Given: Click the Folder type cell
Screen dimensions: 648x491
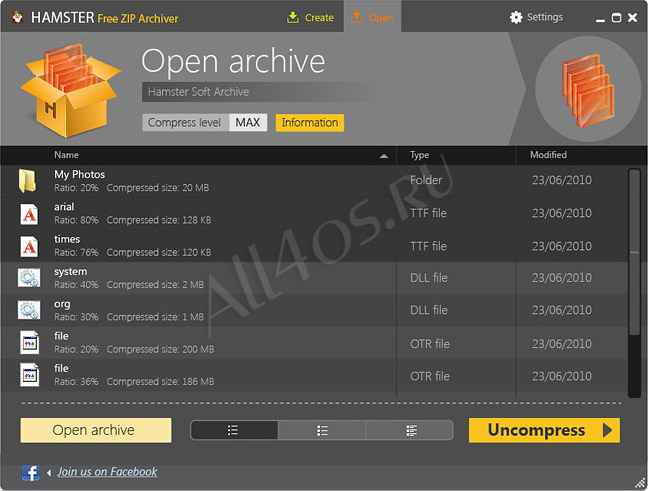Looking at the screenshot, I should pyautogui.click(x=426, y=180).
